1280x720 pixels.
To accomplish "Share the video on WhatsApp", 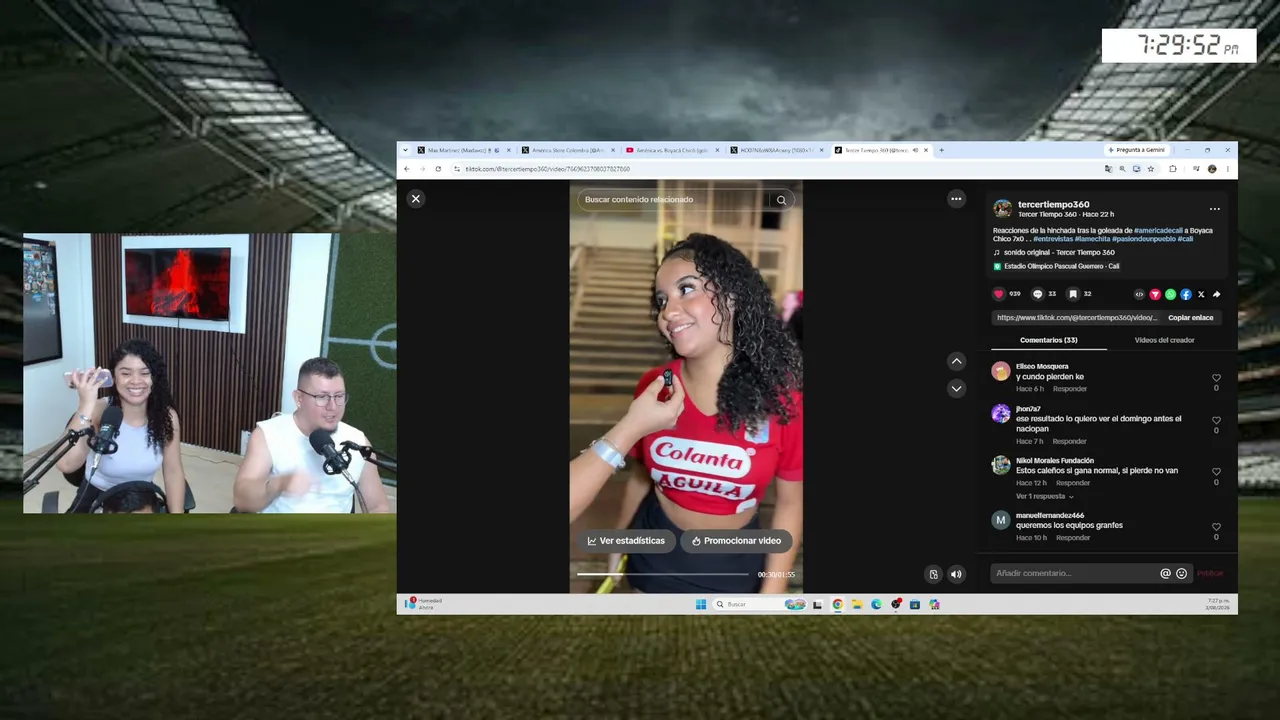I will tap(1170, 294).
